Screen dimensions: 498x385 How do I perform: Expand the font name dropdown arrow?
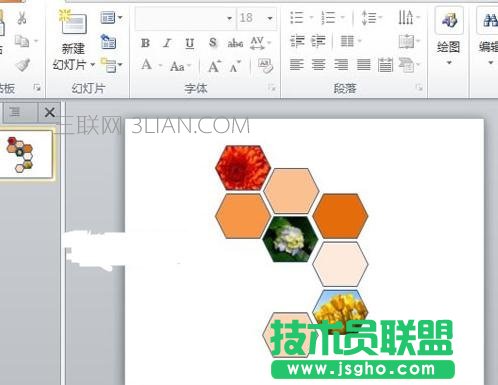tap(229, 18)
